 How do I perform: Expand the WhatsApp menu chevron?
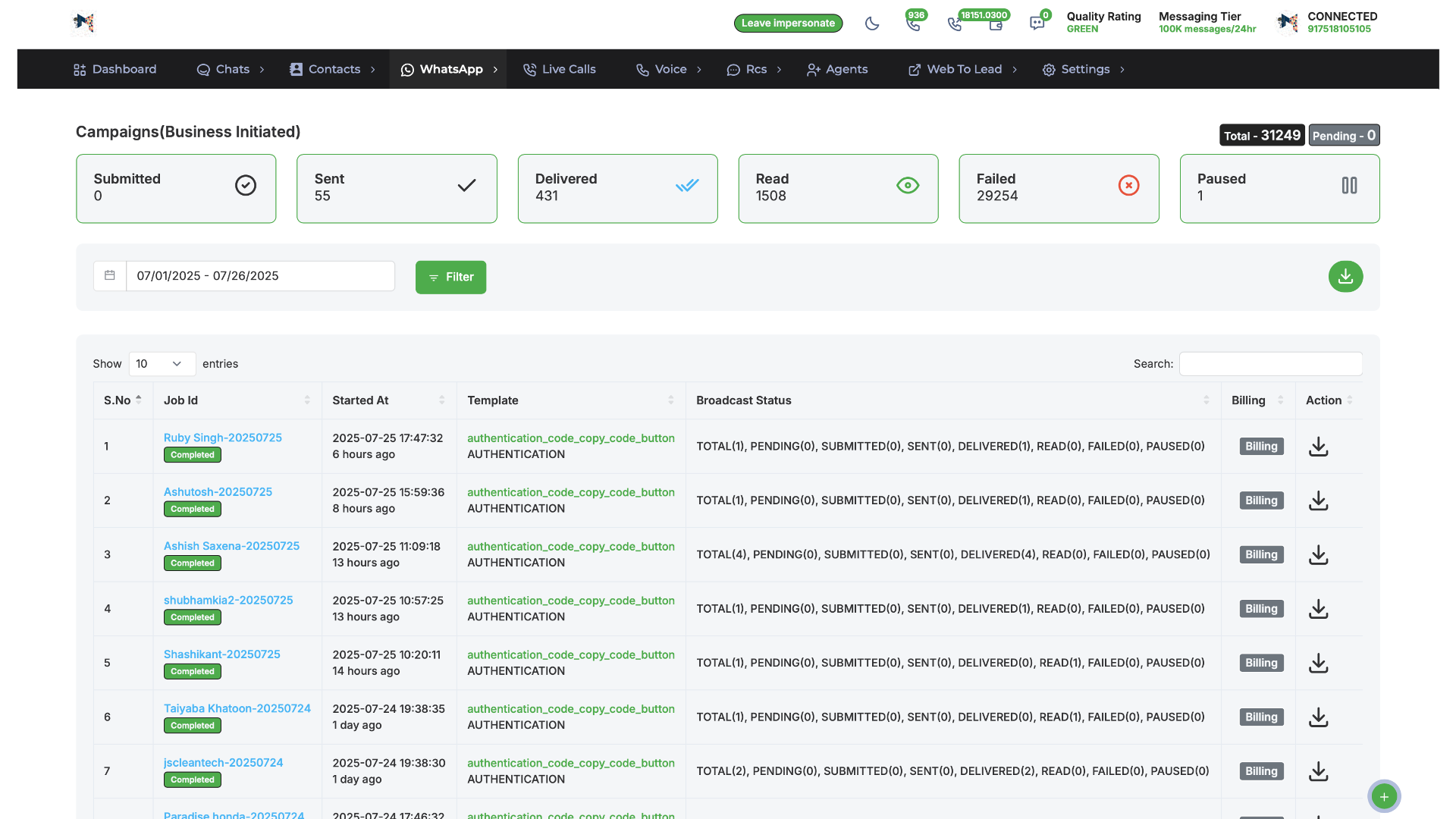tap(496, 70)
